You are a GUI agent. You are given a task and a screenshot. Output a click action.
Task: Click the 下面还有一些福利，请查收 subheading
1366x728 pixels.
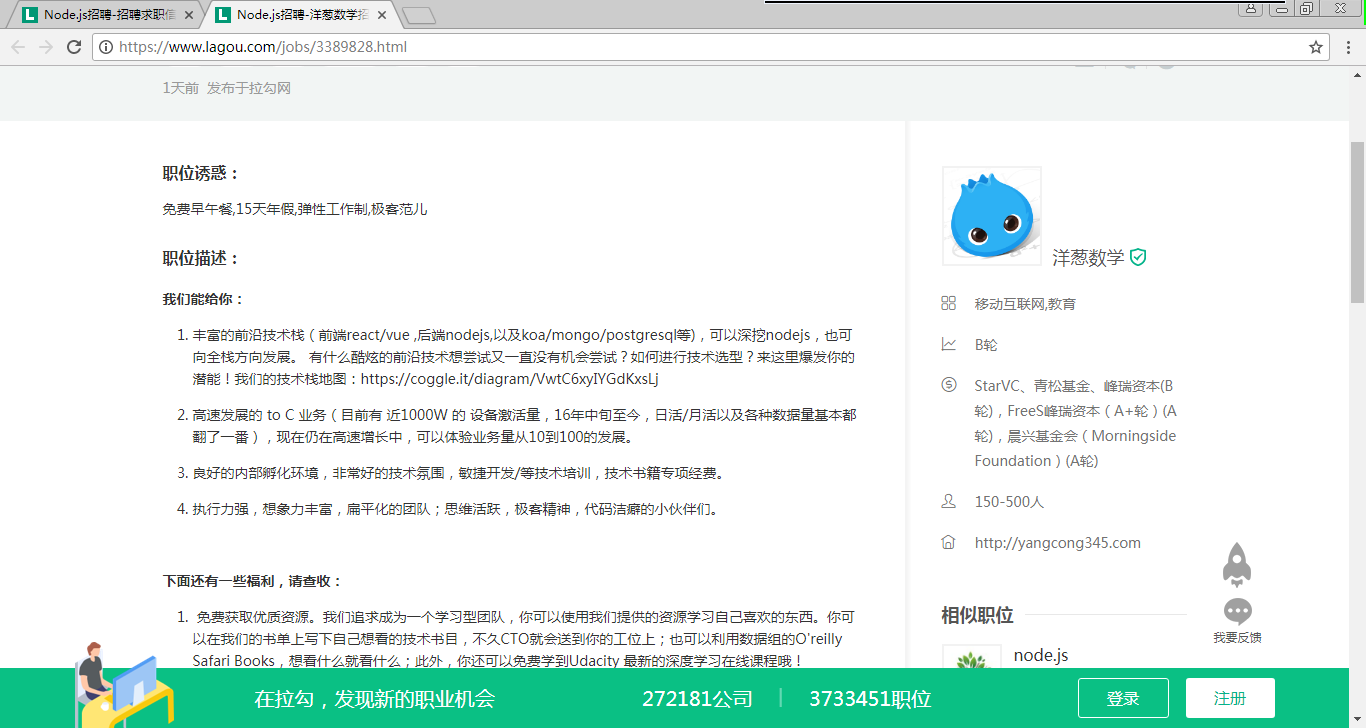(x=253, y=581)
